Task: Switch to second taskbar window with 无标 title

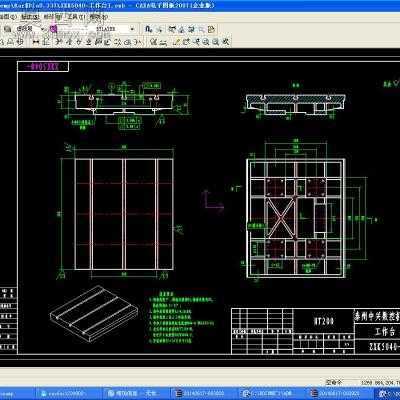Action: click(136, 394)
